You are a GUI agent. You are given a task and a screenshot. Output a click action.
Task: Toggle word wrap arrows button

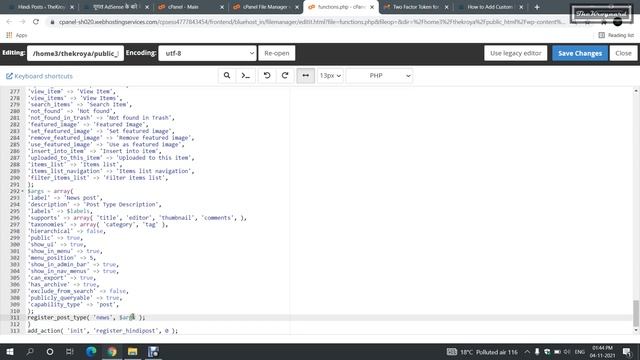click(305, 76)
